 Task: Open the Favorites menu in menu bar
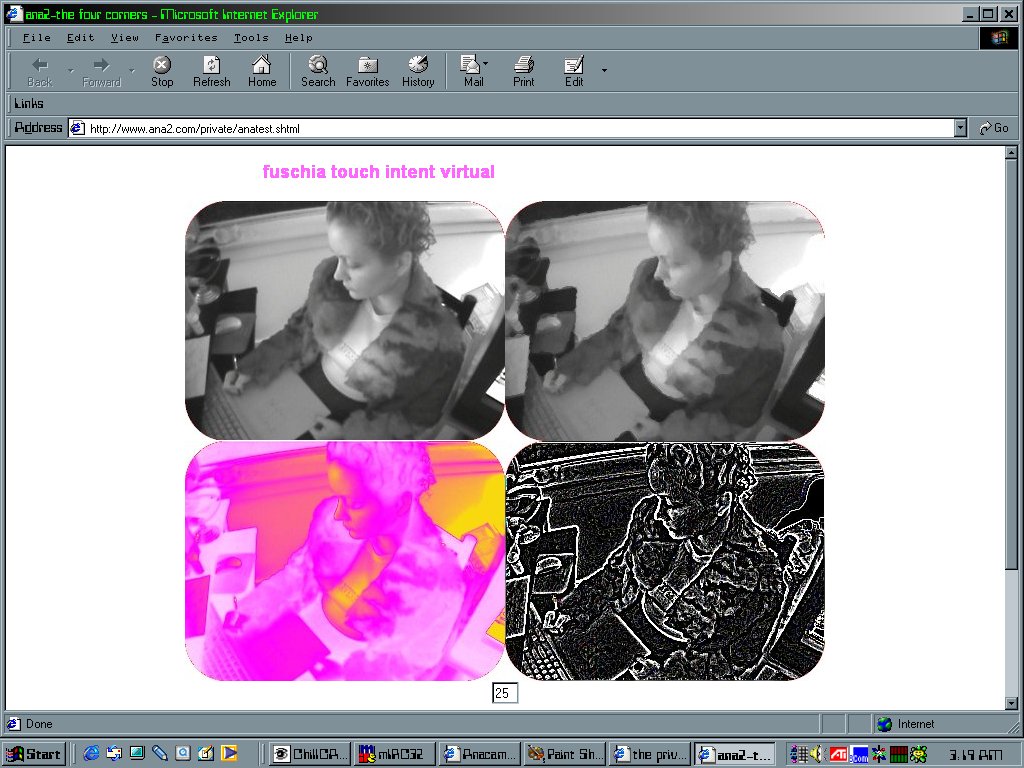[x=186, y=38]
